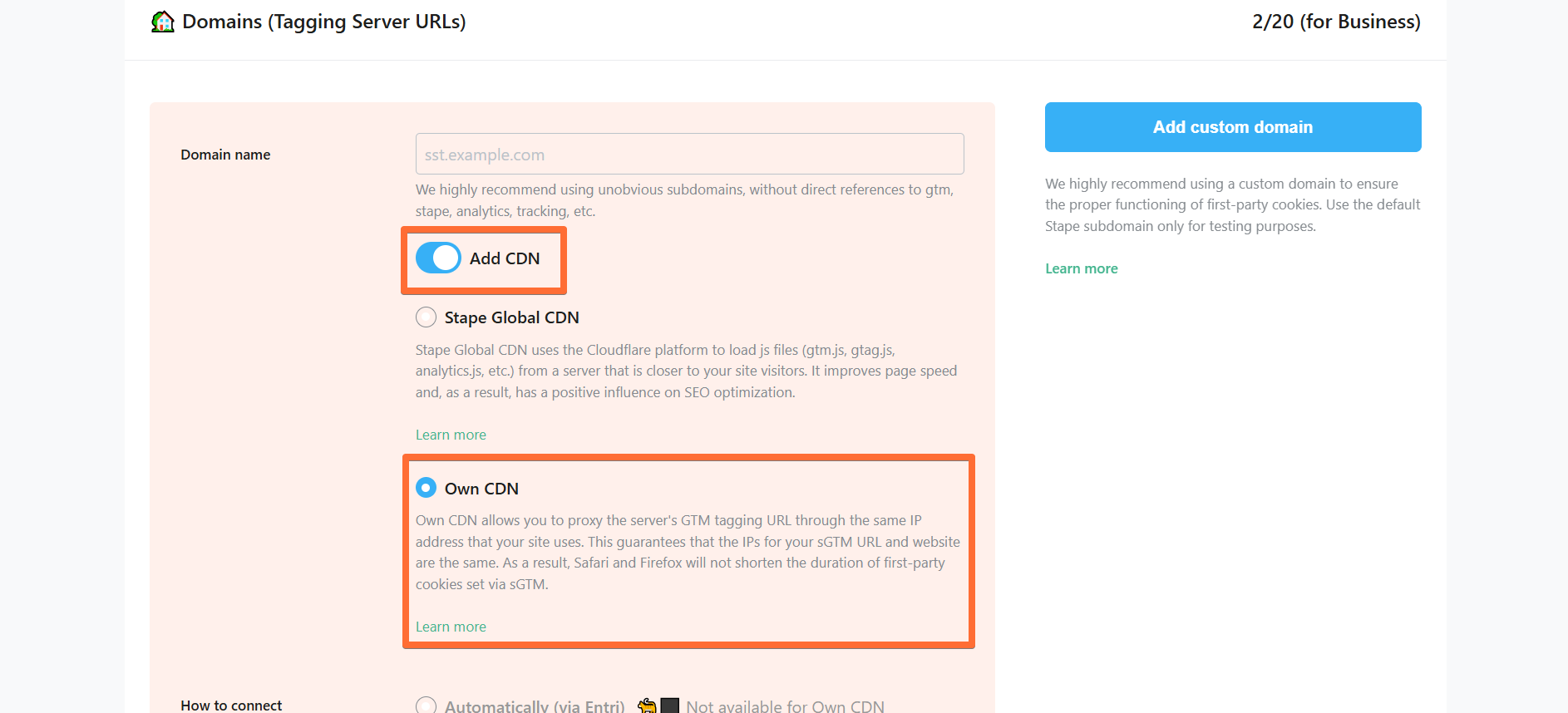1568x713 pixels.
Task: Toggle the Add CDN switch
Action: click(438, 258)
